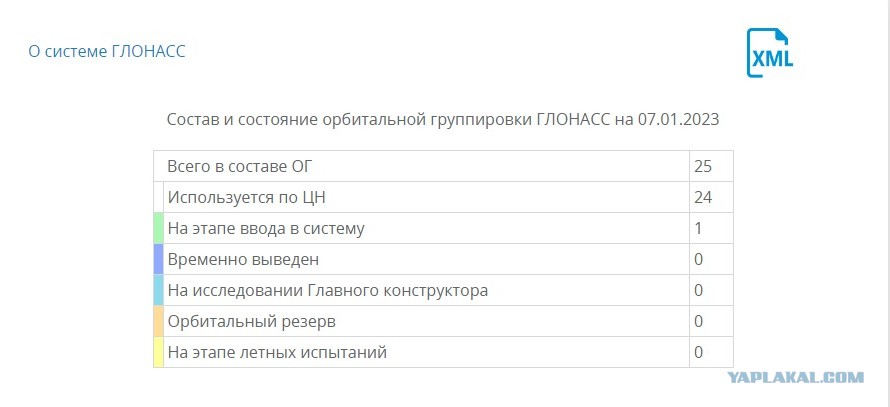The image size is (890, 407).
Task: Click the value 24 in 'Используется по ЦН' row
Action: (703, 198)
